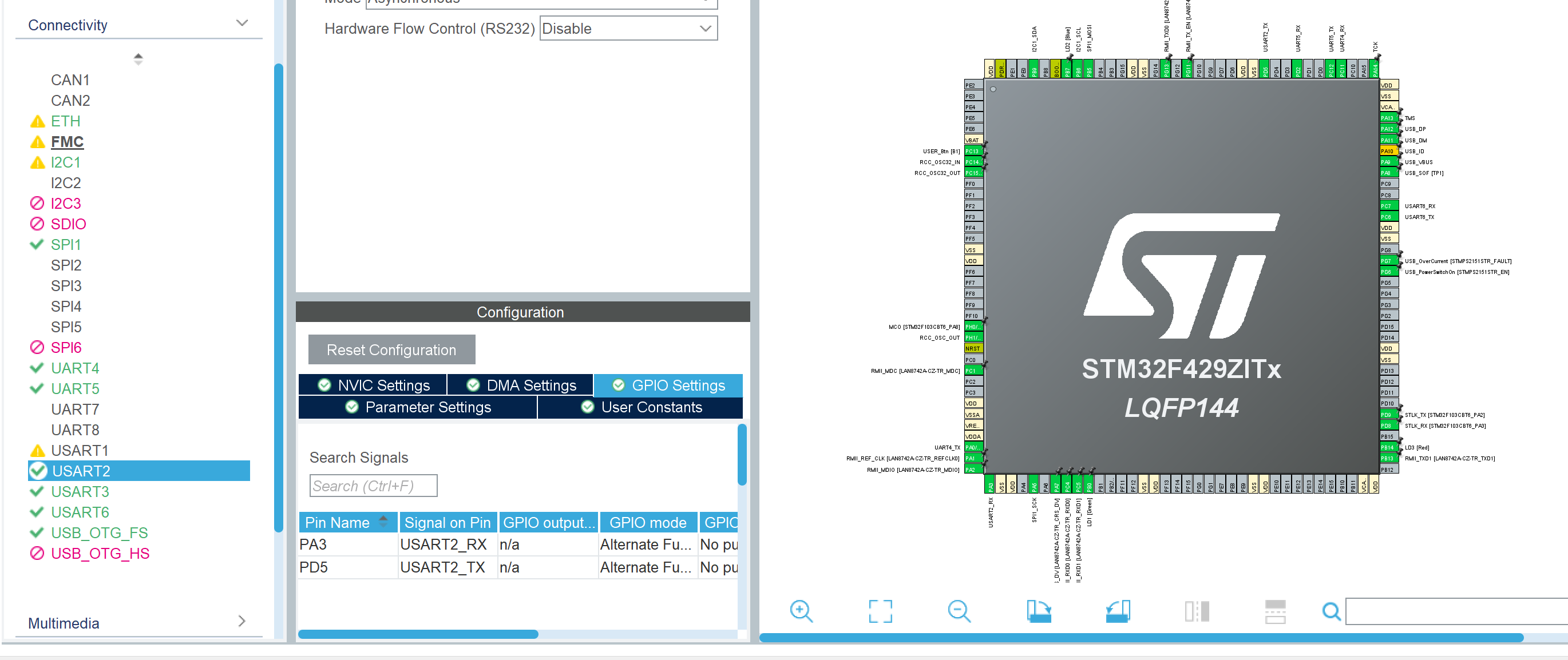Click the ETH warning triangle icon
The image size is (1568, 660).
point(37,122)
